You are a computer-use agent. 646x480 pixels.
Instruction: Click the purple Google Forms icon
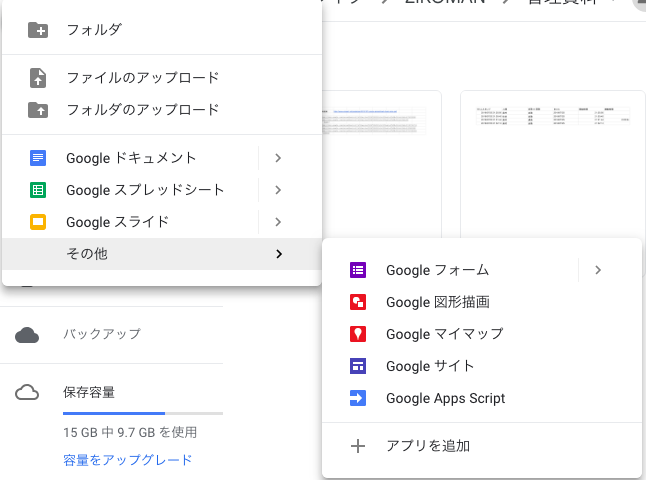click(x=358, y=270)
